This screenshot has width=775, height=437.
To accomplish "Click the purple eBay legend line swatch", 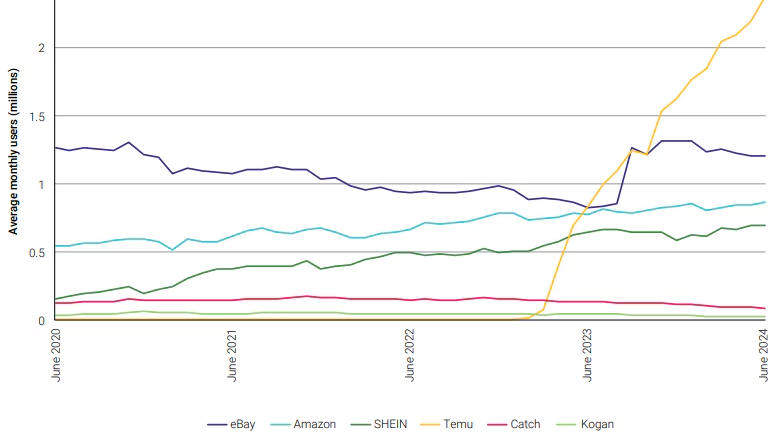I will coord(216,425).
